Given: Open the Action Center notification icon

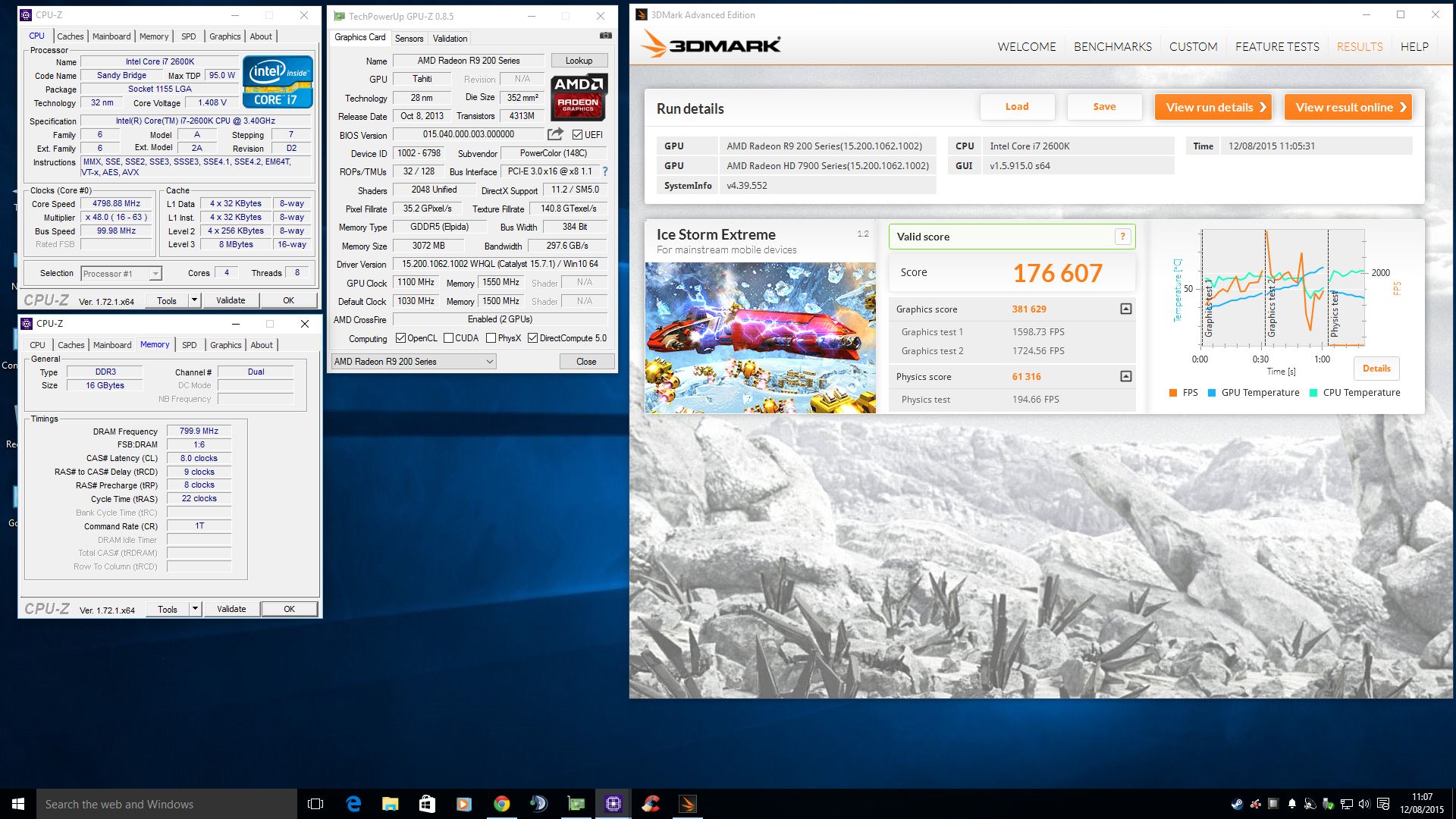Looking at the screenshot, I should point(1383,804).
